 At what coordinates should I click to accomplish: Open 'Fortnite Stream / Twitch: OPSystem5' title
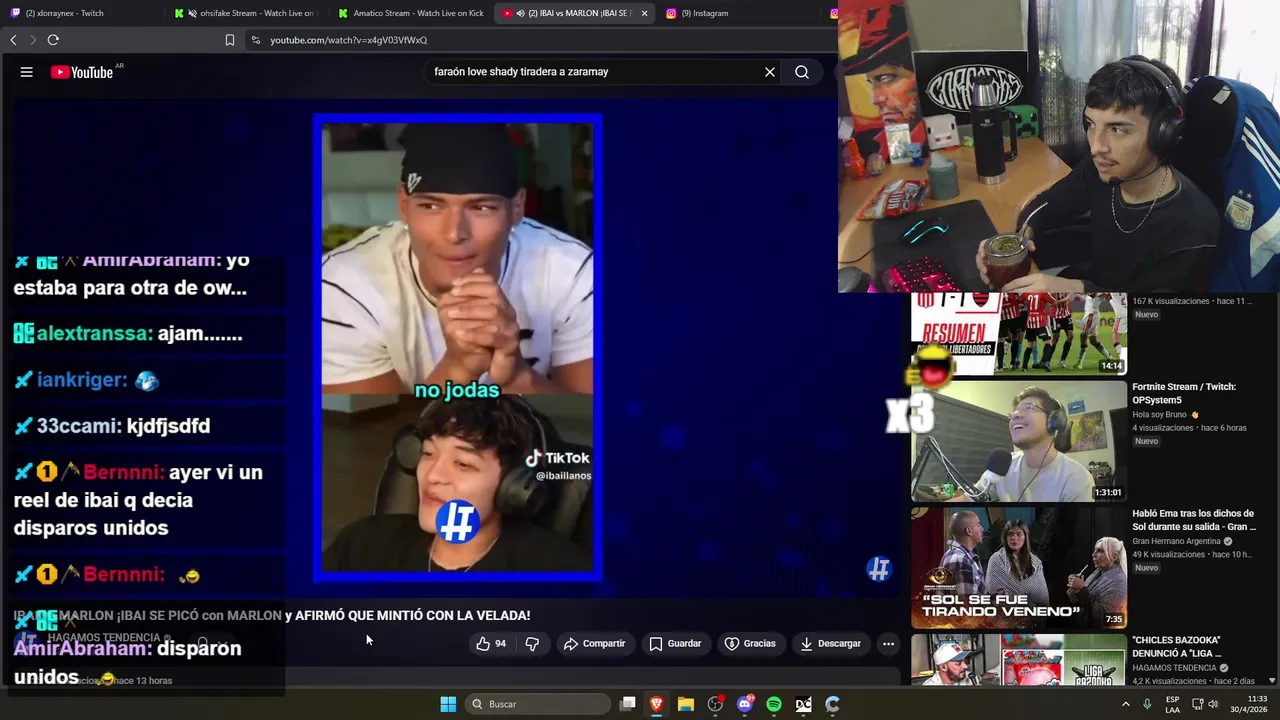coord(1184,393)
